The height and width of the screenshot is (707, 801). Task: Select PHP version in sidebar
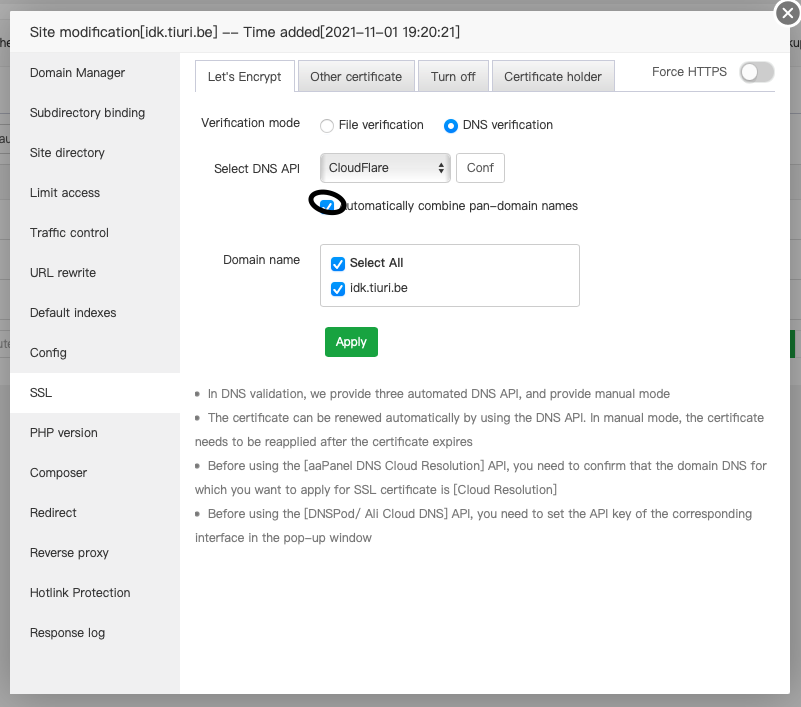[64, 433]
